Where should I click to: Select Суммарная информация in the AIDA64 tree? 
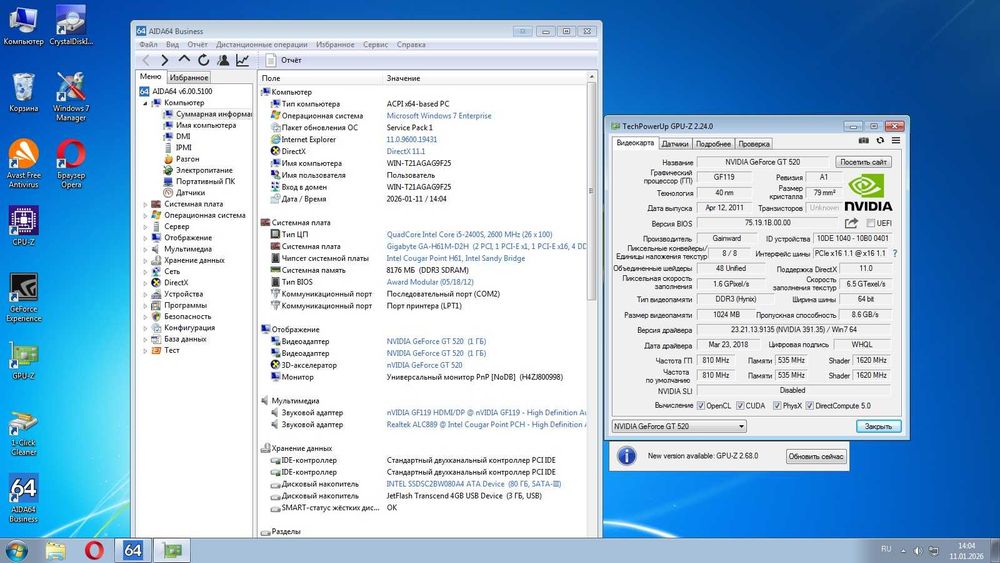tap(213, 114)
